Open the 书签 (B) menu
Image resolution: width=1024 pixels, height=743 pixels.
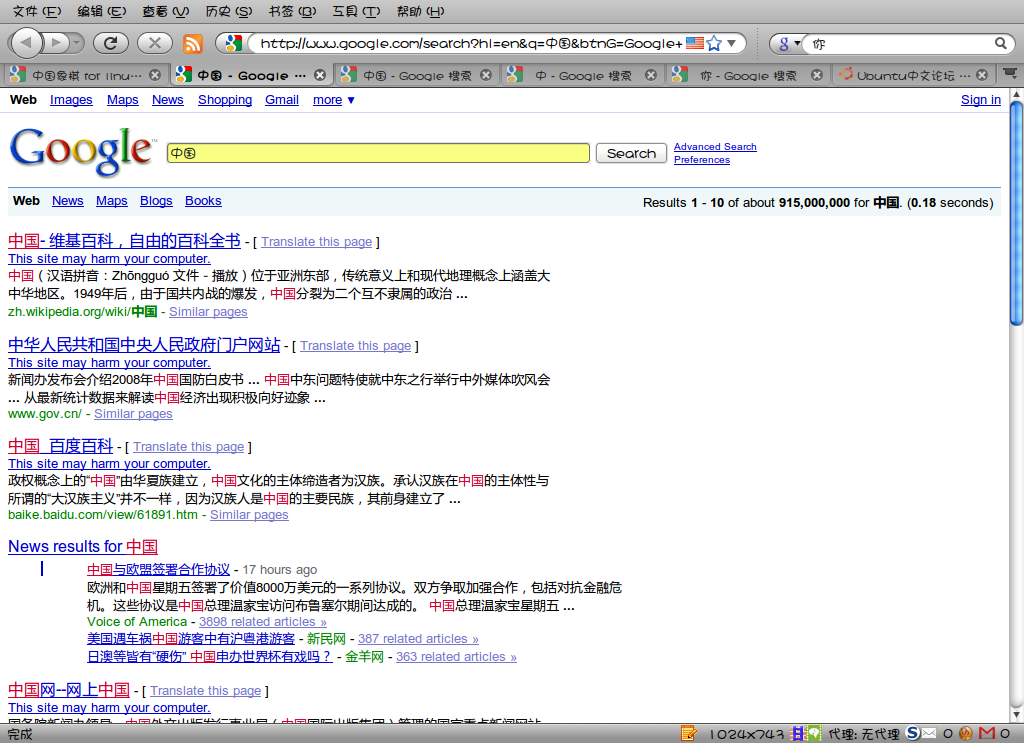pos(292,11)
